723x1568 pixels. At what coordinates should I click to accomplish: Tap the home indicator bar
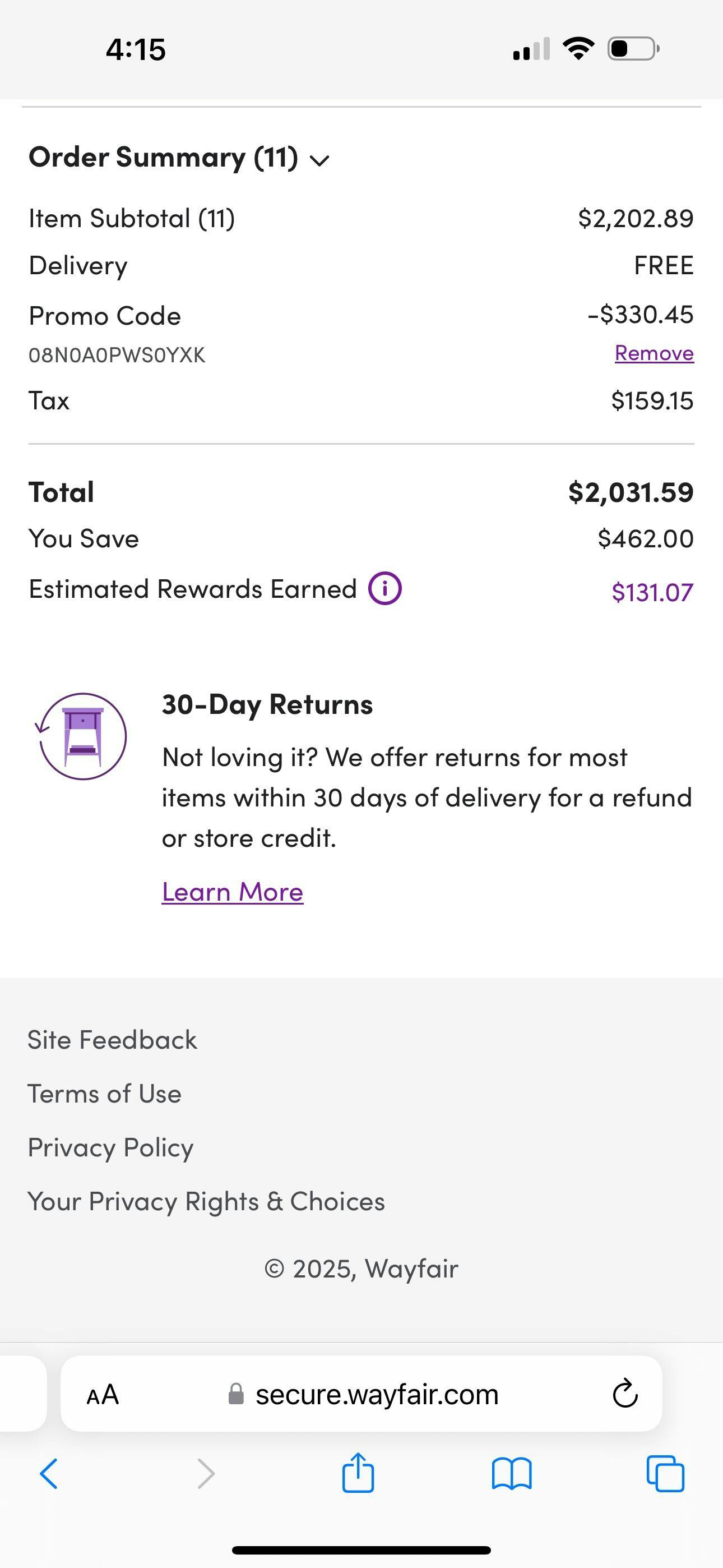tap(361, 1549)
